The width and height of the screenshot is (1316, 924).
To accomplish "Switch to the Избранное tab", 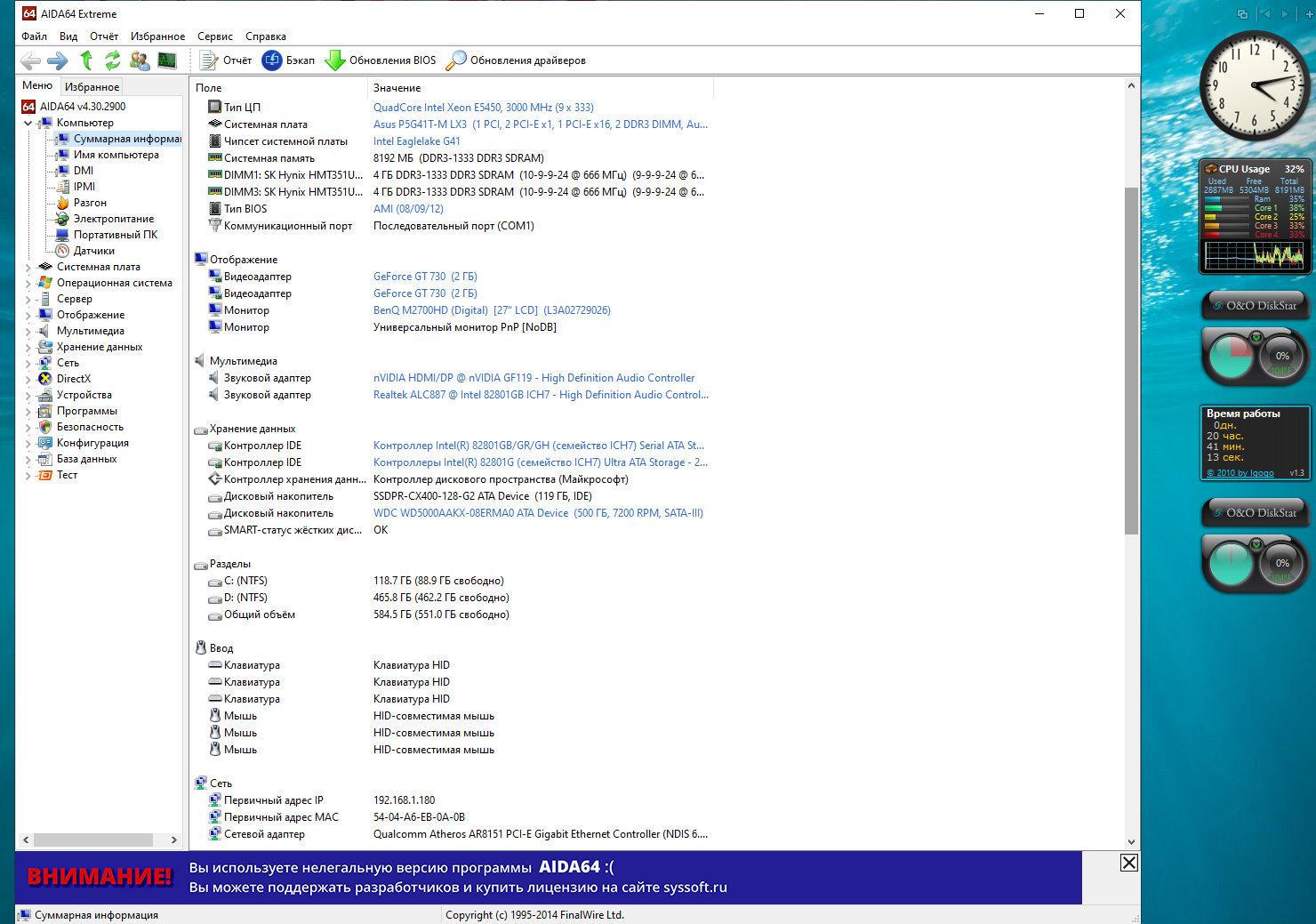I will [92, 86].
